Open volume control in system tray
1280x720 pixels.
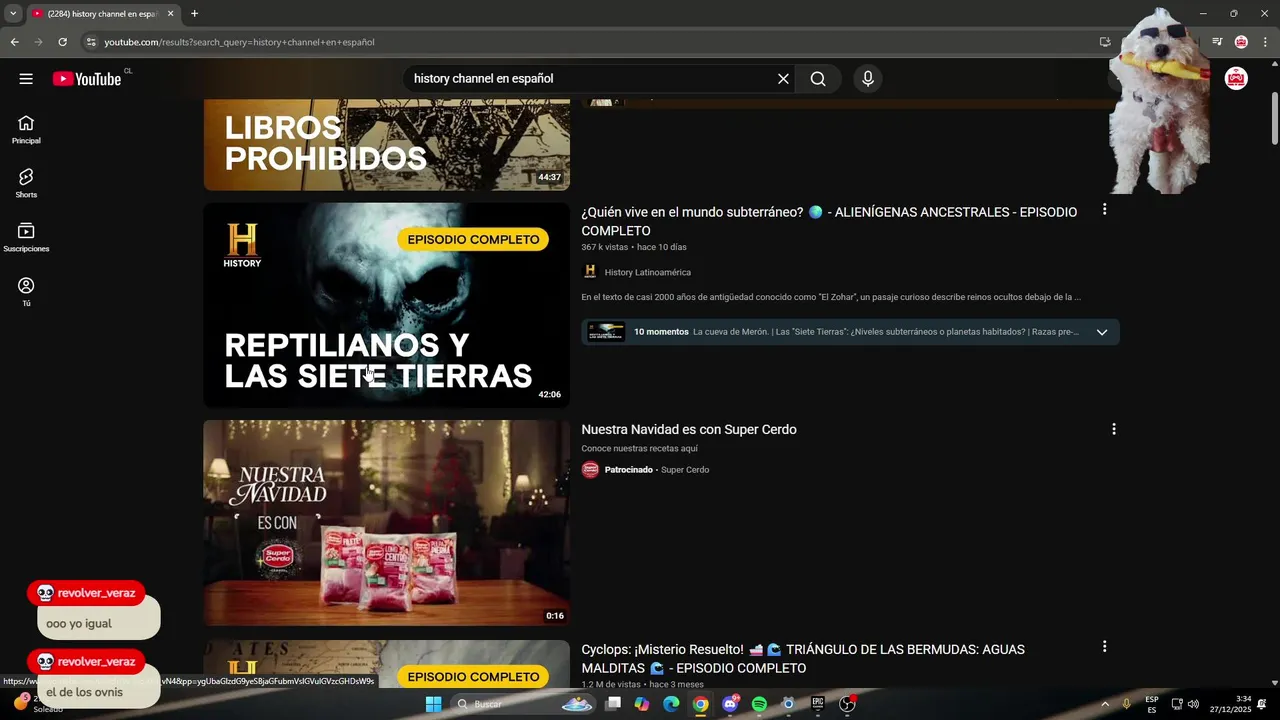pyautogui.click(x=1193, y=704)
